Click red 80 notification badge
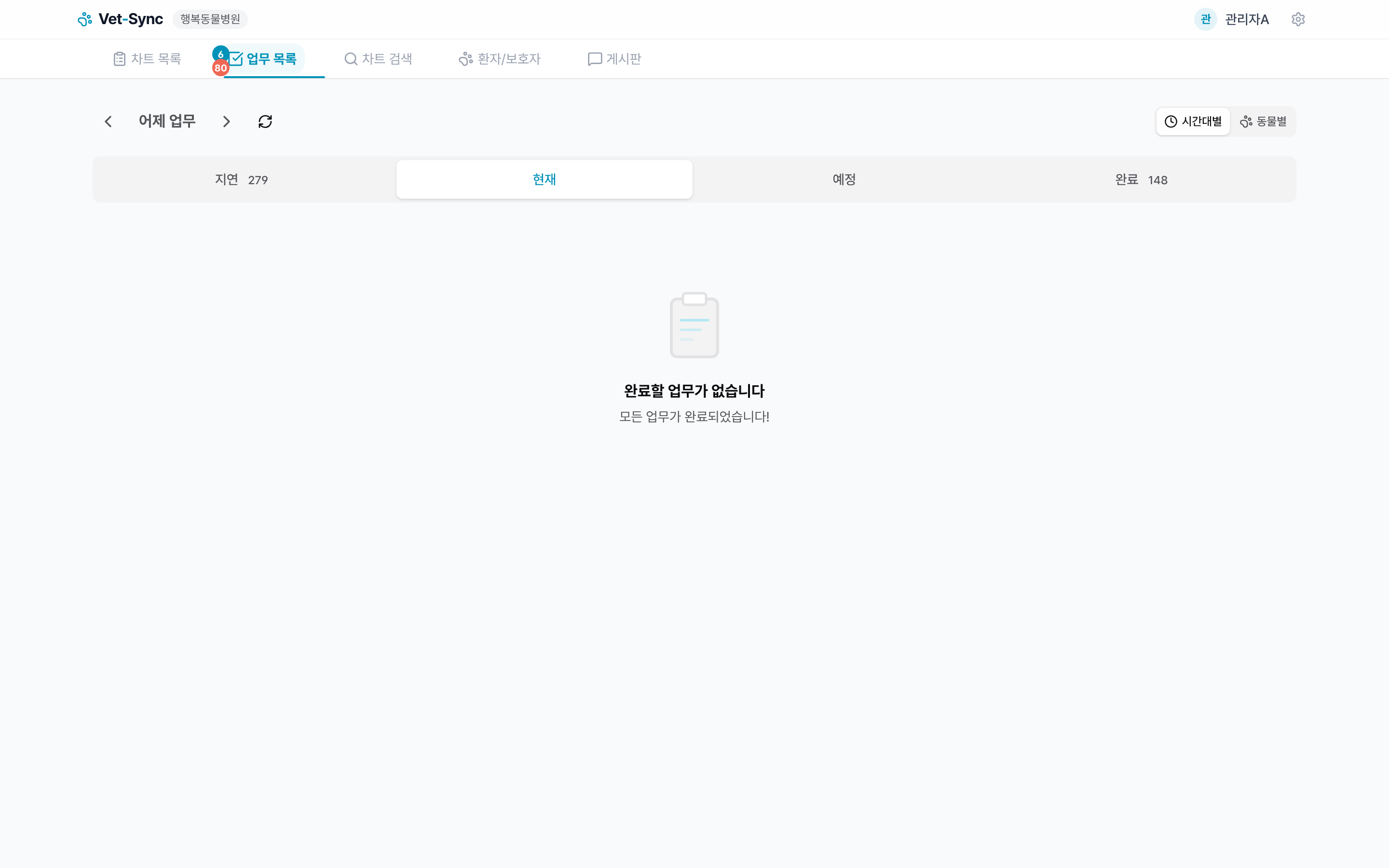Viewport: 1389px width, 868px height. point(220,68)
